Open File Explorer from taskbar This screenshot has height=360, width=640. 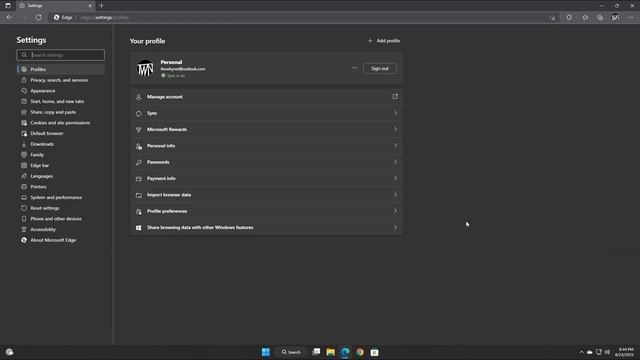point(331,352)
